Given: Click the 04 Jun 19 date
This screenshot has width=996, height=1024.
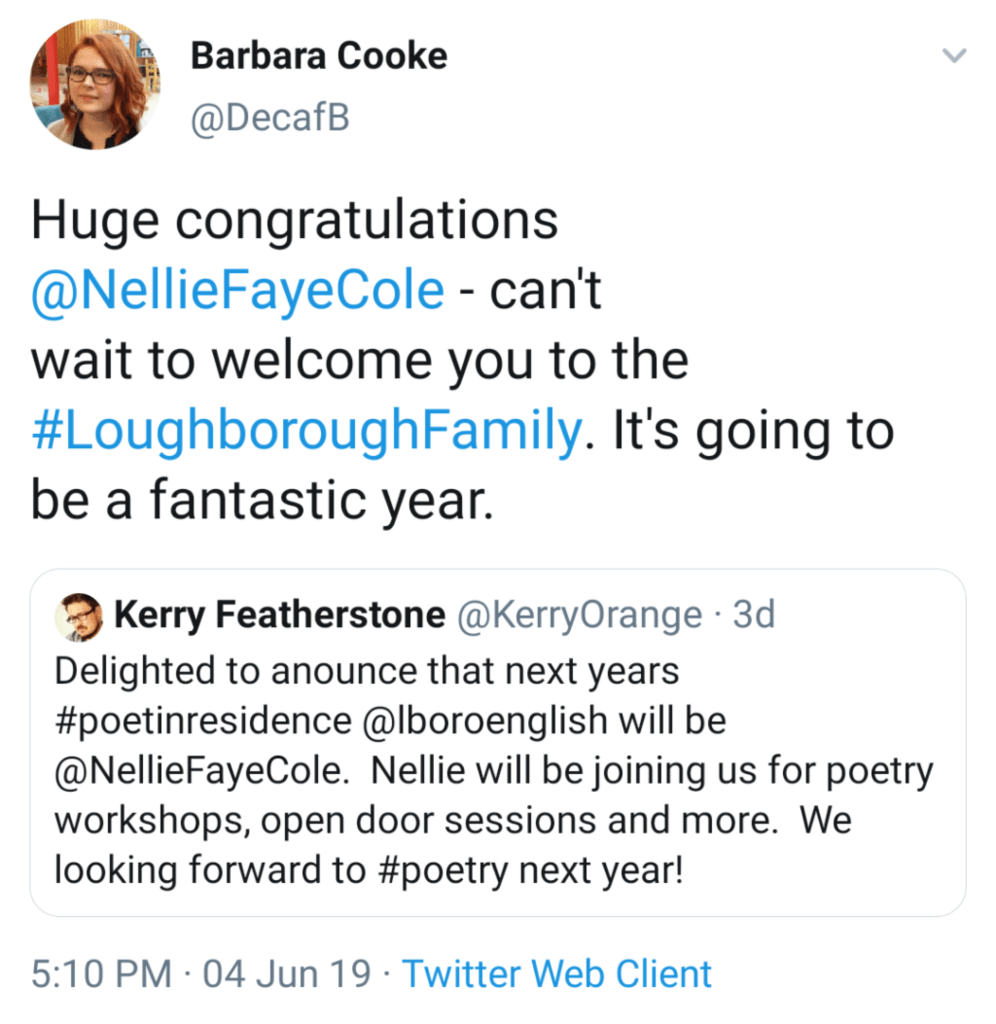Looking at the screenshot, I should click(x=287, y=973).
